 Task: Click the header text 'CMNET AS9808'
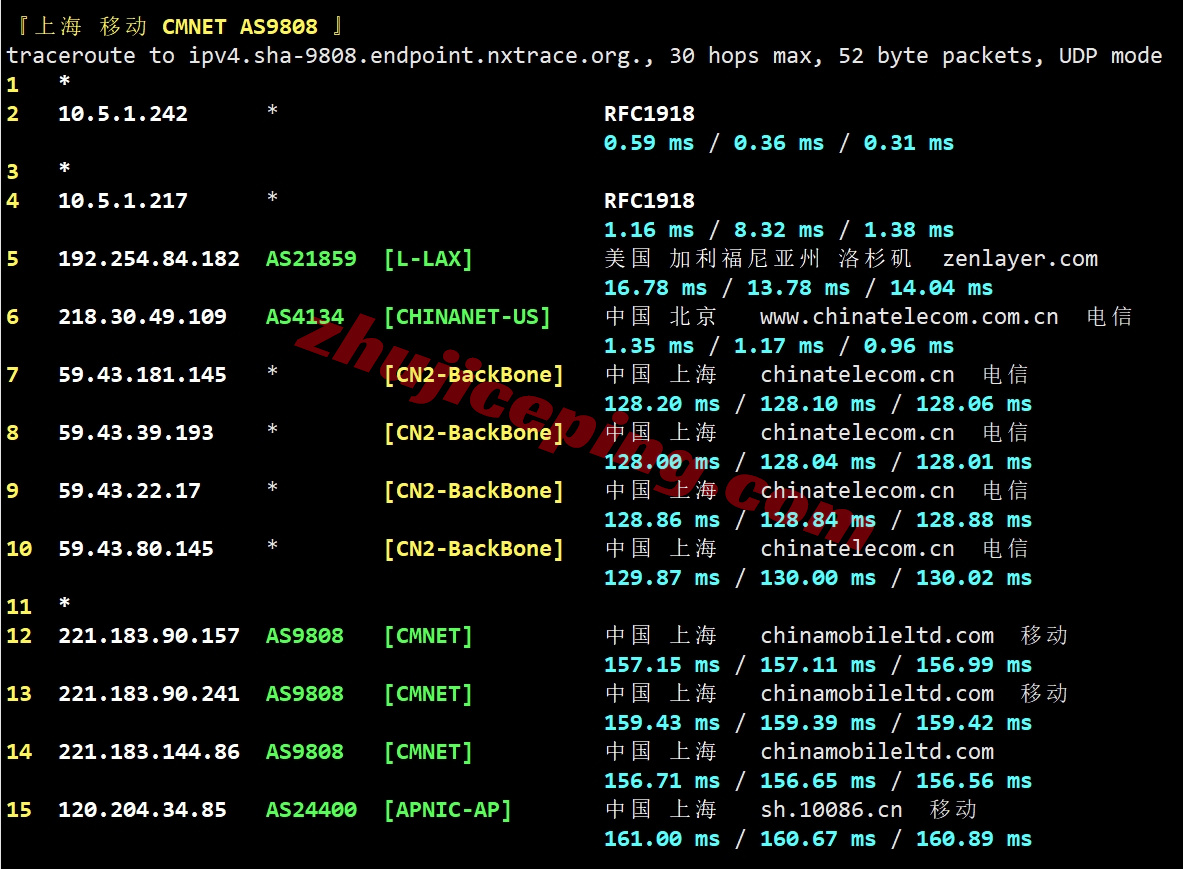pos(240,26)
